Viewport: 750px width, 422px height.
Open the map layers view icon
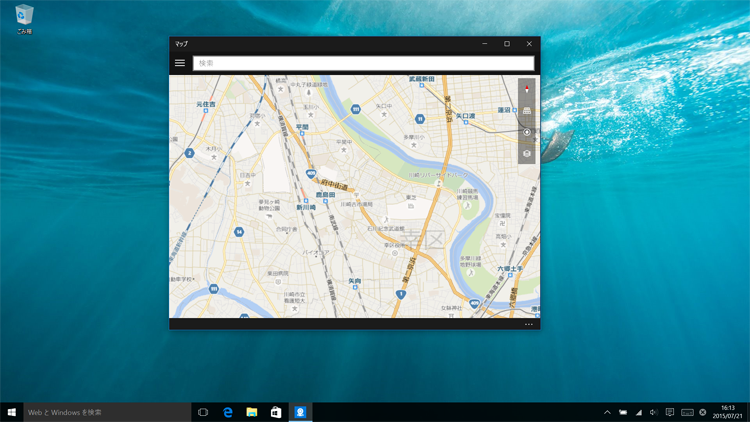tap(527, 153)
